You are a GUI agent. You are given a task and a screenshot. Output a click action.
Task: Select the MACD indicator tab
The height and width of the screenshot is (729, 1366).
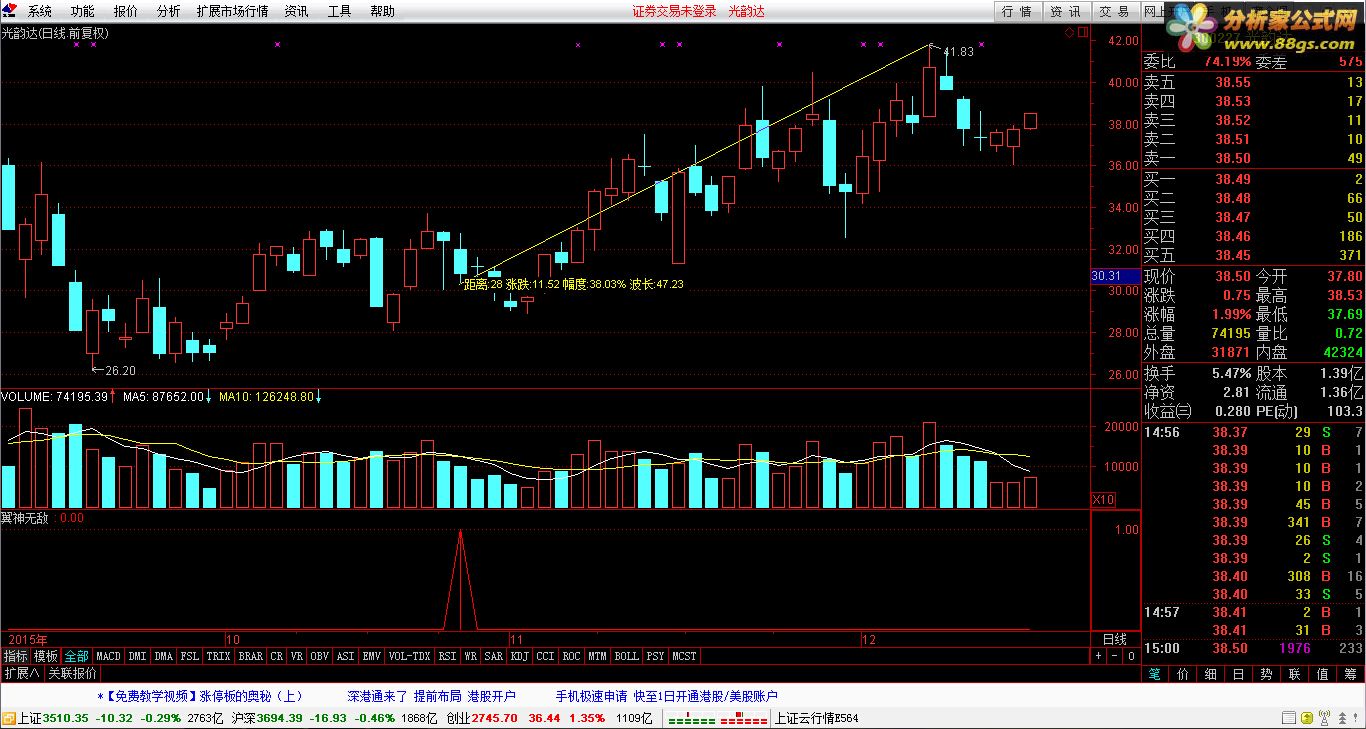pyautogui.click(x=108, y=656)
